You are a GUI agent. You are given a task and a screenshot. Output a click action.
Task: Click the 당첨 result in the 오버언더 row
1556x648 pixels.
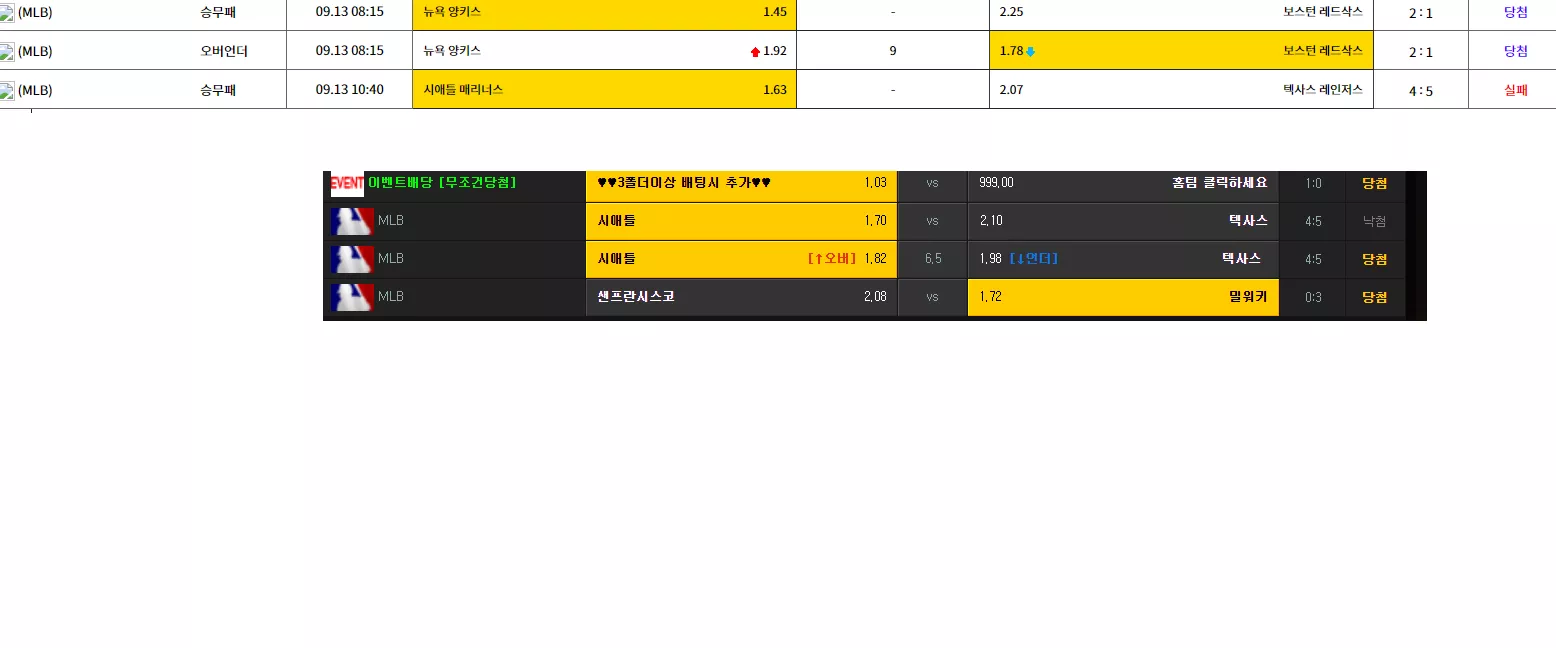(1516, 51)
